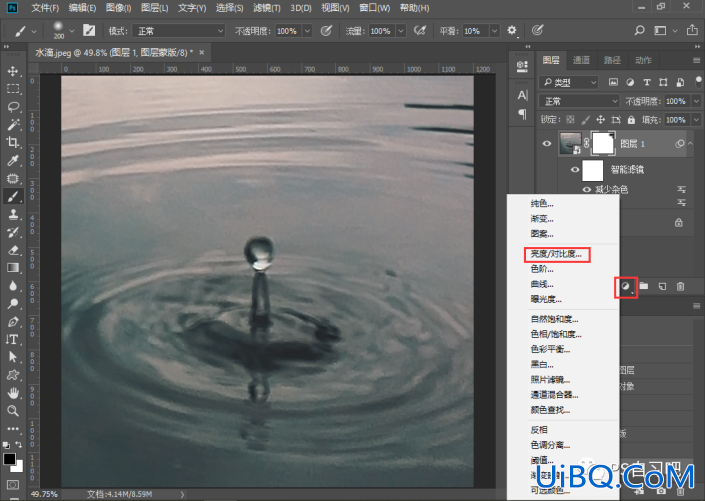Select the Spot Healing Brush tool
The image size is (705, 501).
click(13, 179)
